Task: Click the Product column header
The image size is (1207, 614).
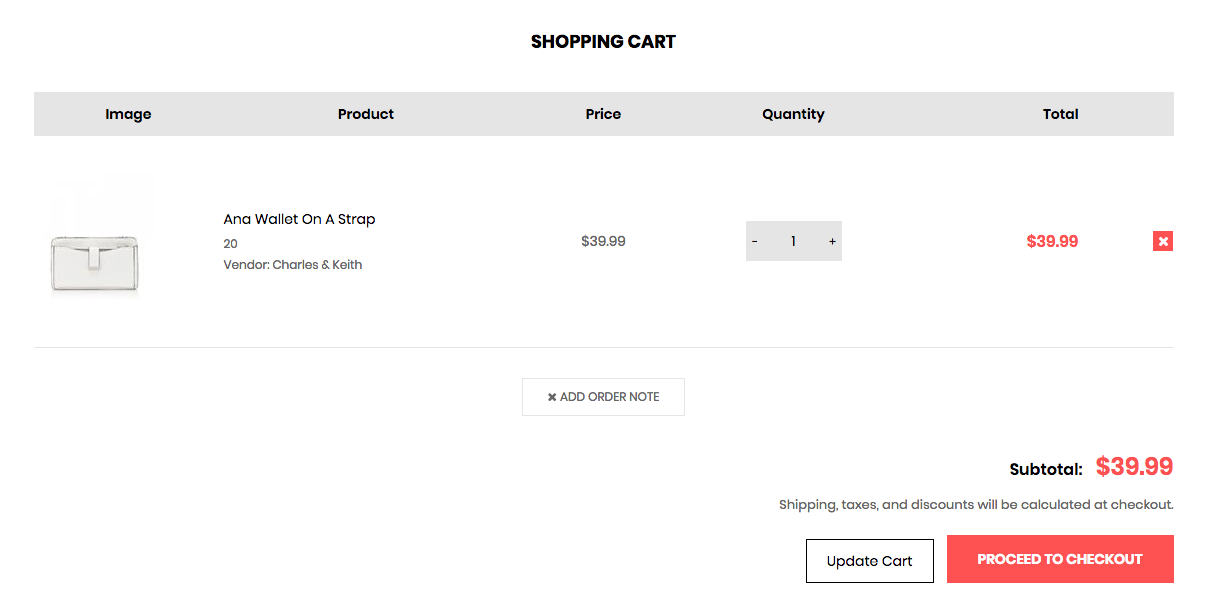Action: (366, 114)
